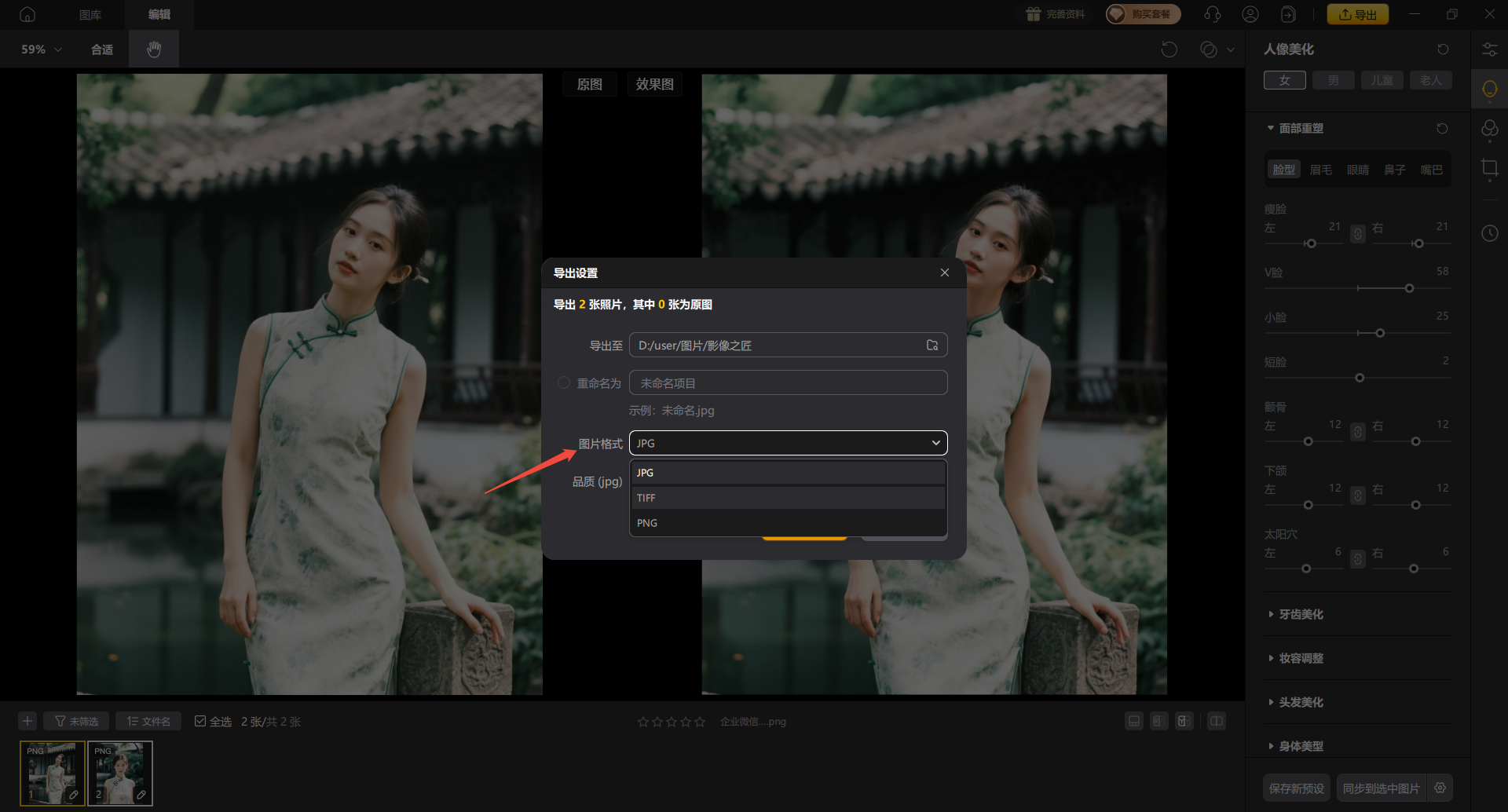Screen dimensions: 1508x812
Task: Click the browse folder icon in export path
Action: (x=932, y=346)
